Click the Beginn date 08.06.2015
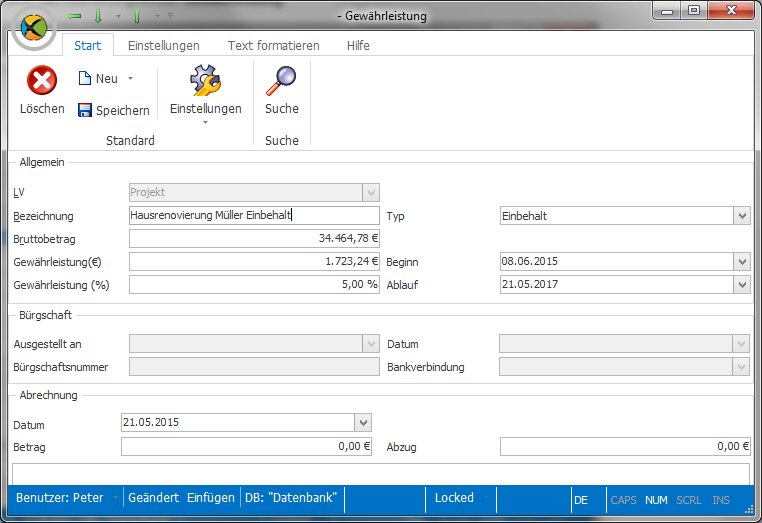762x523 pixels. [530, 262]
